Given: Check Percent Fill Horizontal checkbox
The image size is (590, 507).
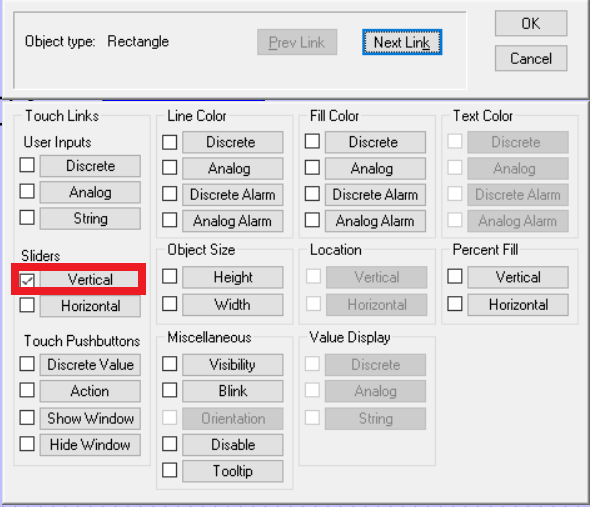Looking at the screenshot, I should pyautogui.click(x=455, y=304).
